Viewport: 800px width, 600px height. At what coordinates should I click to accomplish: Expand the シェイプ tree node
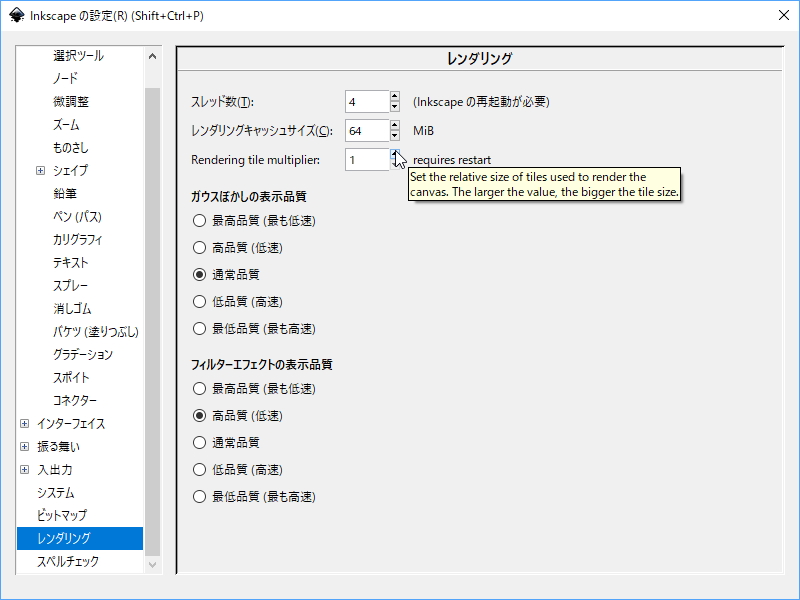click(40, 170)
